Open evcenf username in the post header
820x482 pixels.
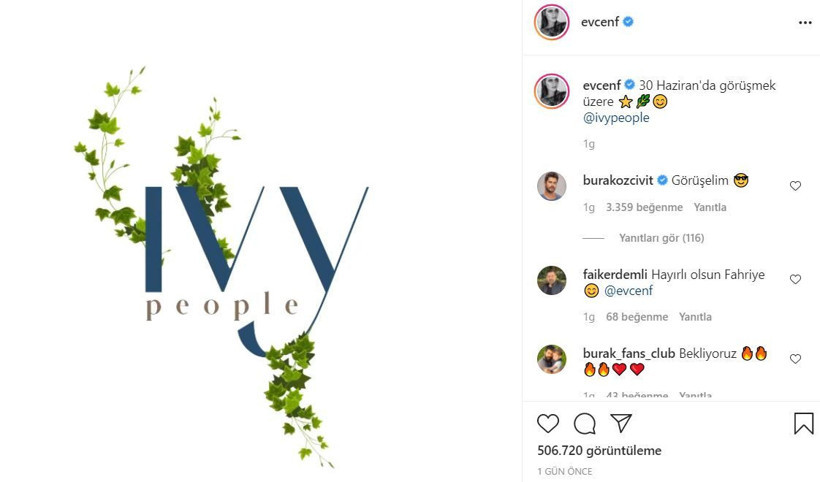(600, 22)
